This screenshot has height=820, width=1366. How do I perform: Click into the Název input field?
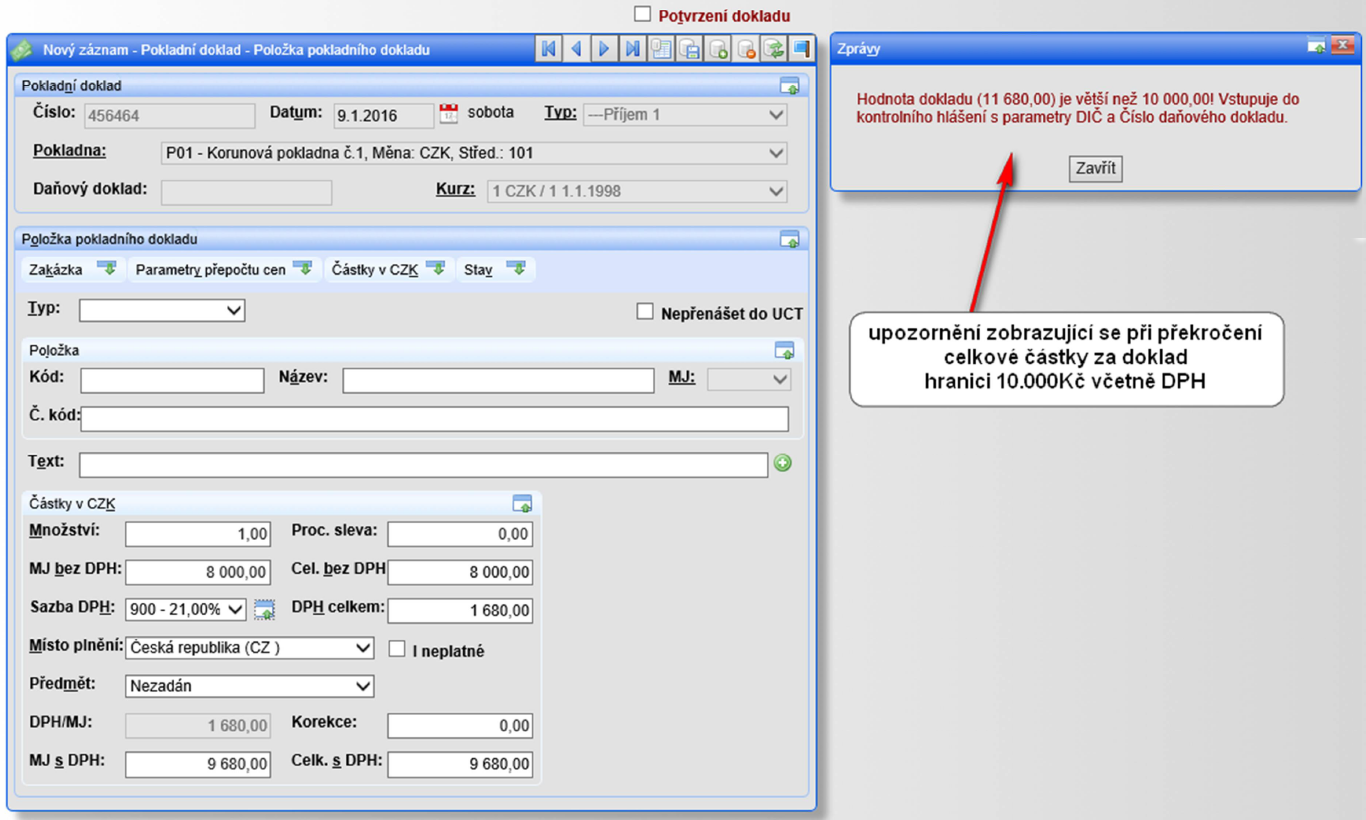coord(498,381)
